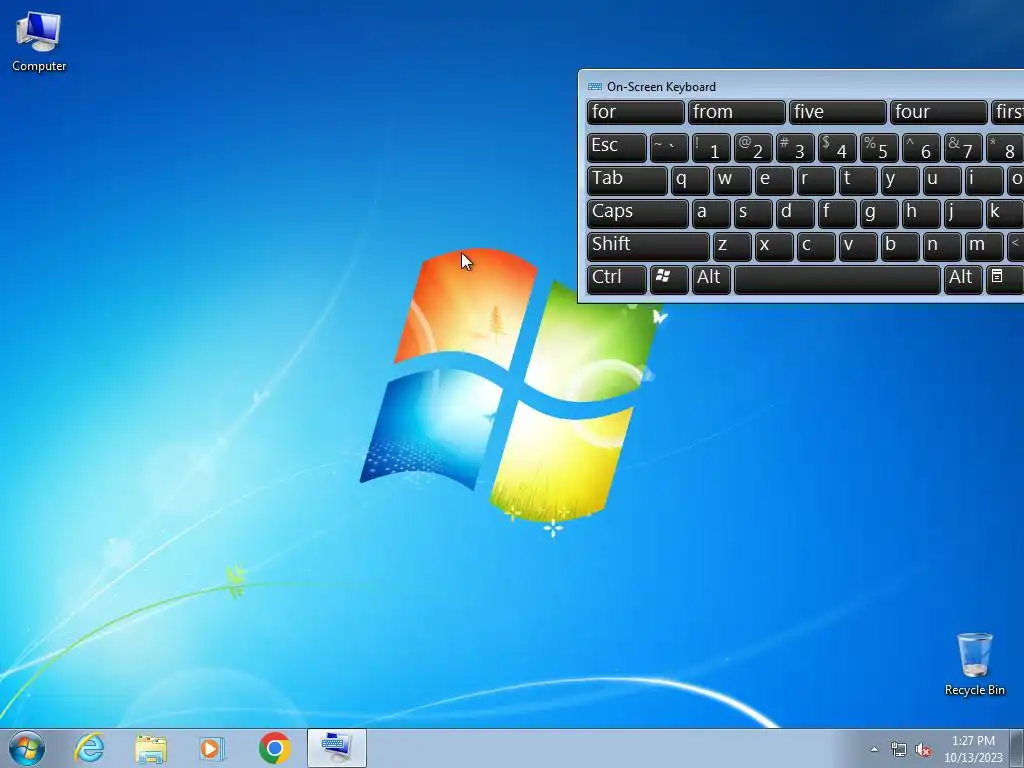1024x768 pixels.
Task: Click the r key
Action: coord(816,181)
